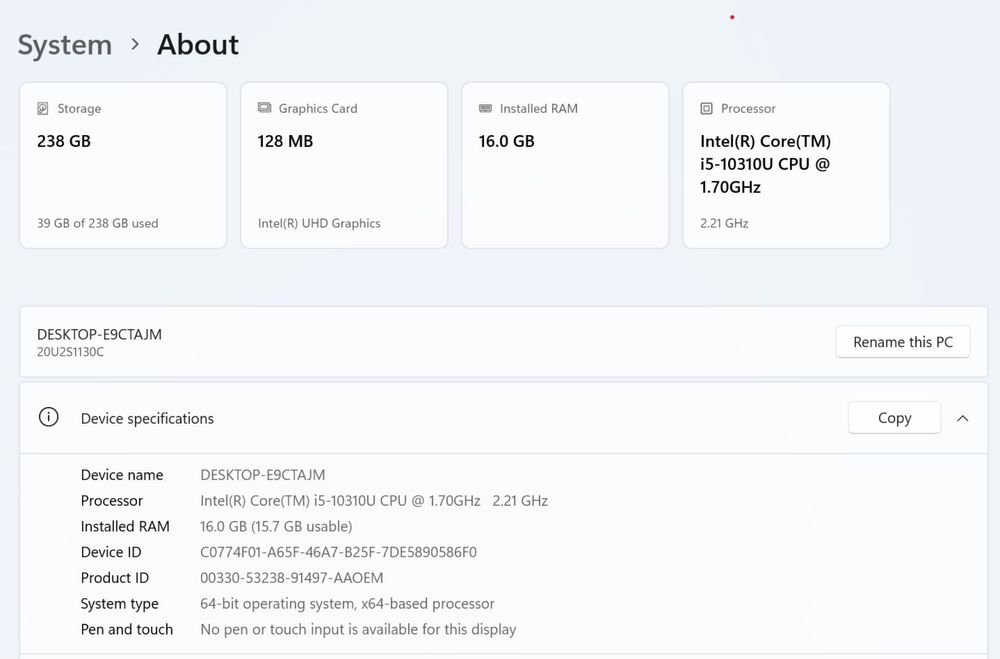Click the DESKTOP-E9CTAJM PC name header
Viewport: 1000px width, 659px height.
coord(99,335)
